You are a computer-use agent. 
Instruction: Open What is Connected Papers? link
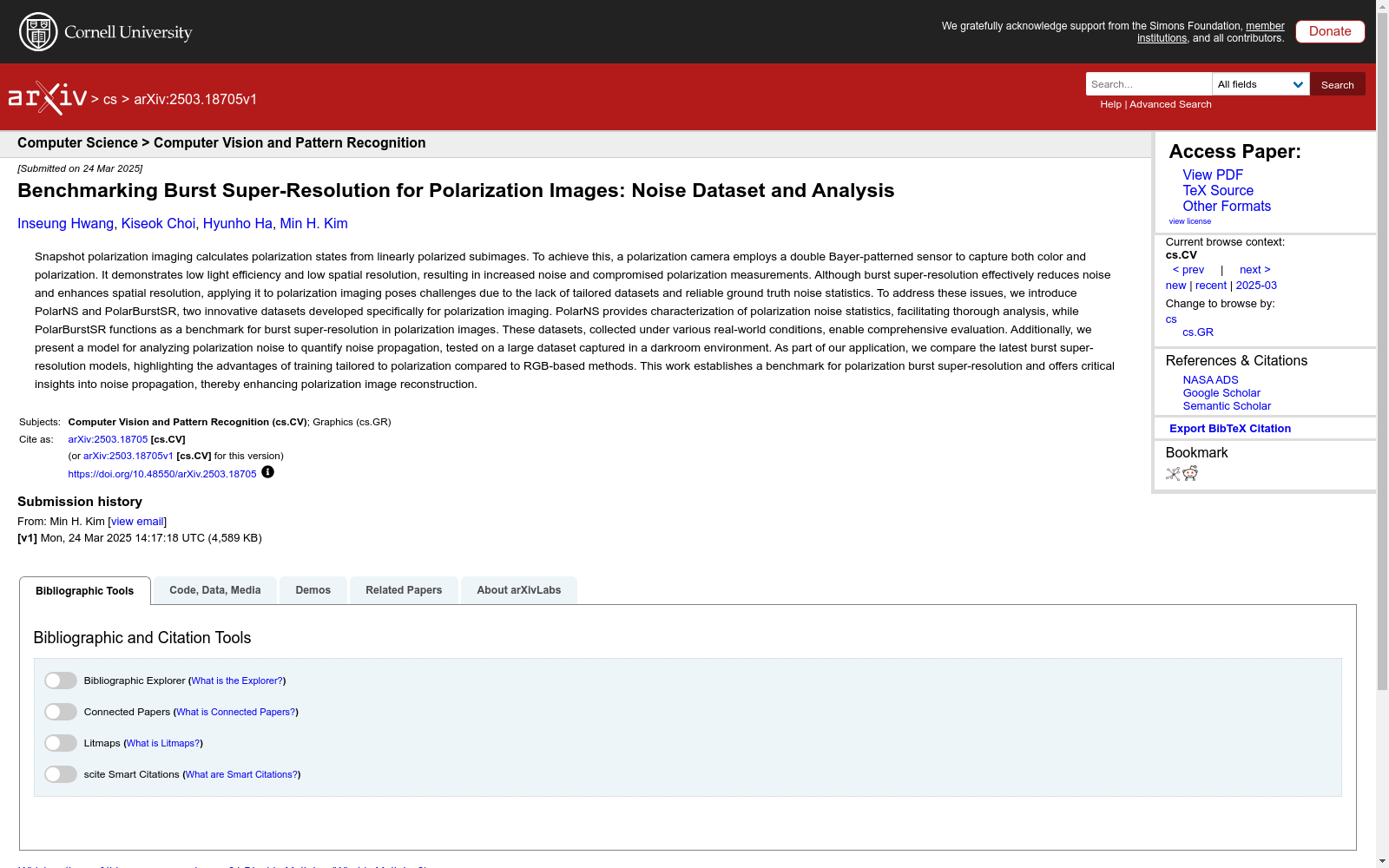235,713
